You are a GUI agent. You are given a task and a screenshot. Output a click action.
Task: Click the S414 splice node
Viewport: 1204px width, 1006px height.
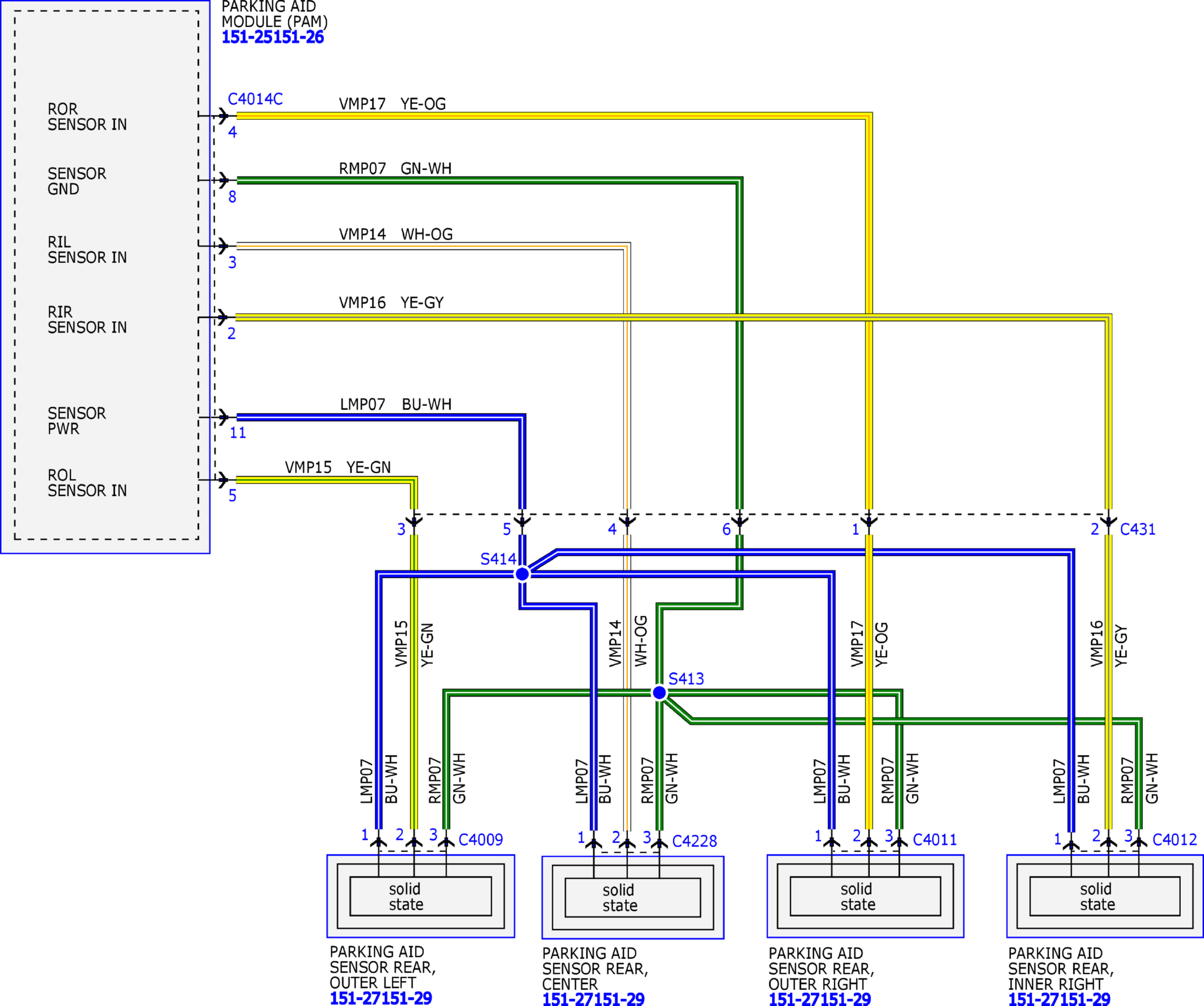click(x=522, y=574)
